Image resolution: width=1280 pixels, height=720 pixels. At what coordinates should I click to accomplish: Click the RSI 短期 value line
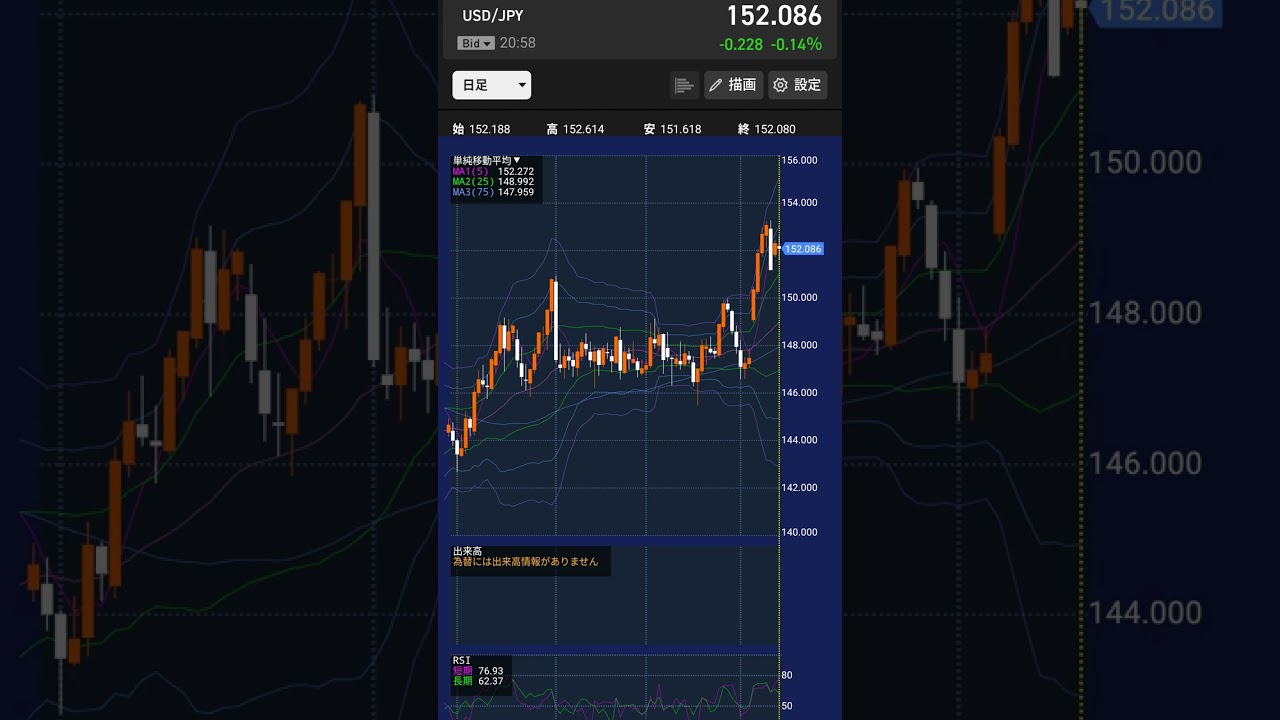click(x=478, y=671)
